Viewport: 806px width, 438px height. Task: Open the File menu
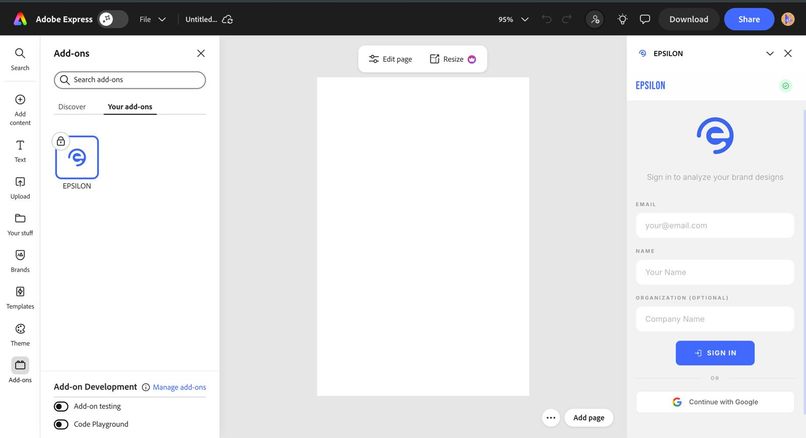pos(152,19)
